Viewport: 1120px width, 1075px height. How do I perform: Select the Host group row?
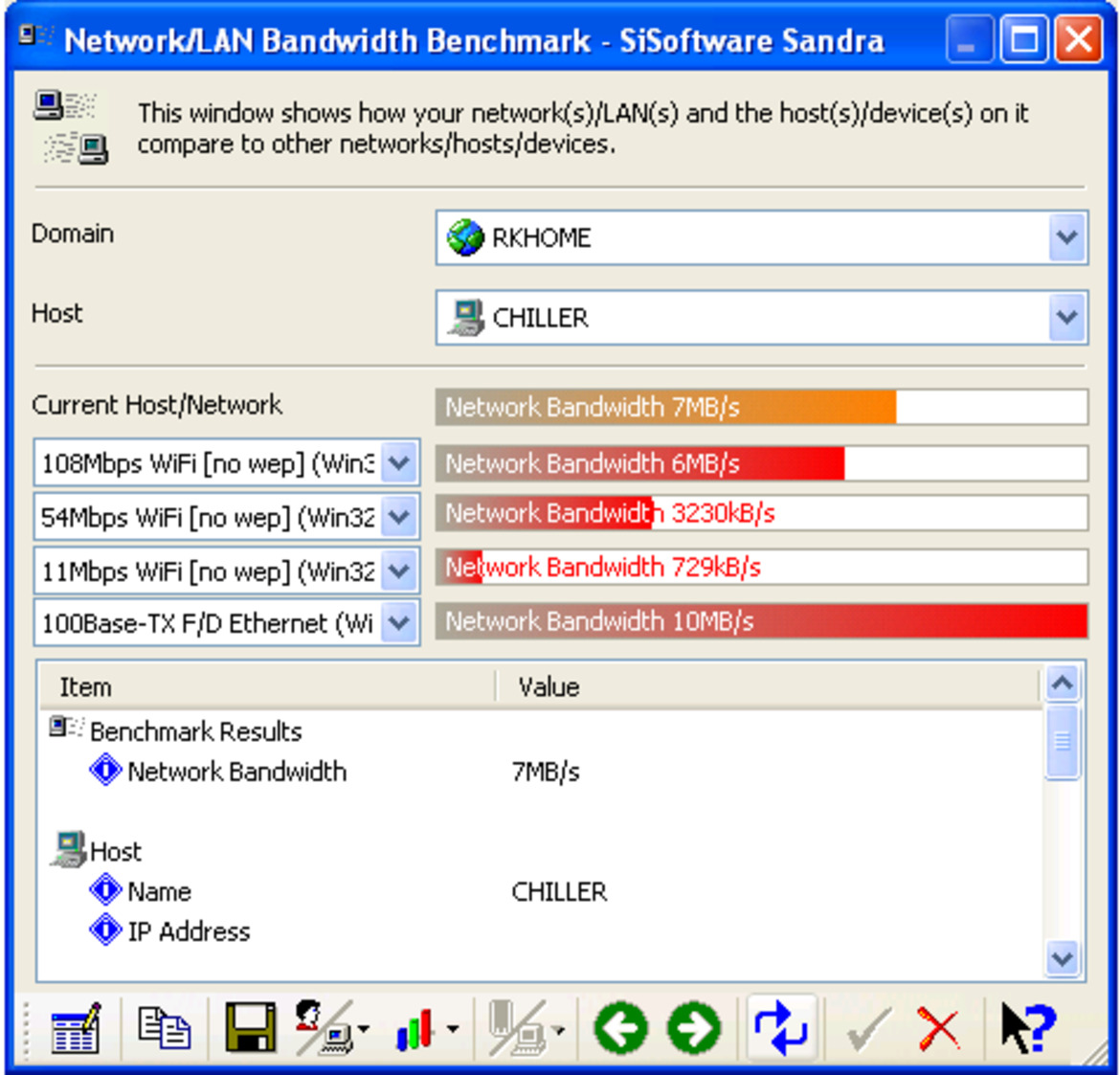point(541,851)
